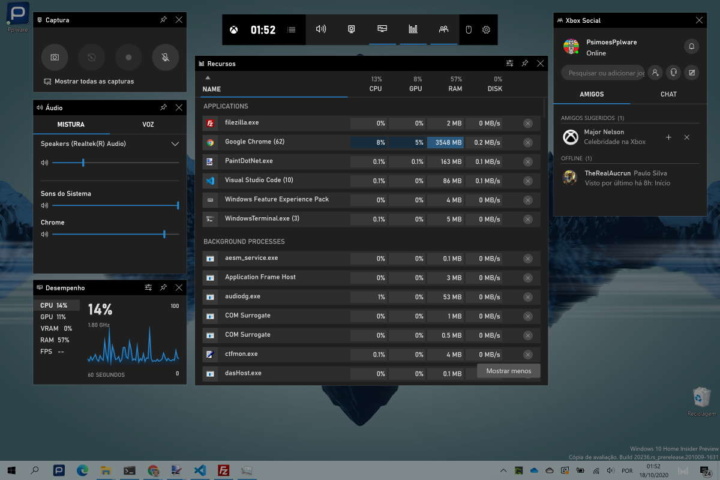This screenshot has width=720, height=480.
Task: Open Game Bar settings gear
Action: 487,30
